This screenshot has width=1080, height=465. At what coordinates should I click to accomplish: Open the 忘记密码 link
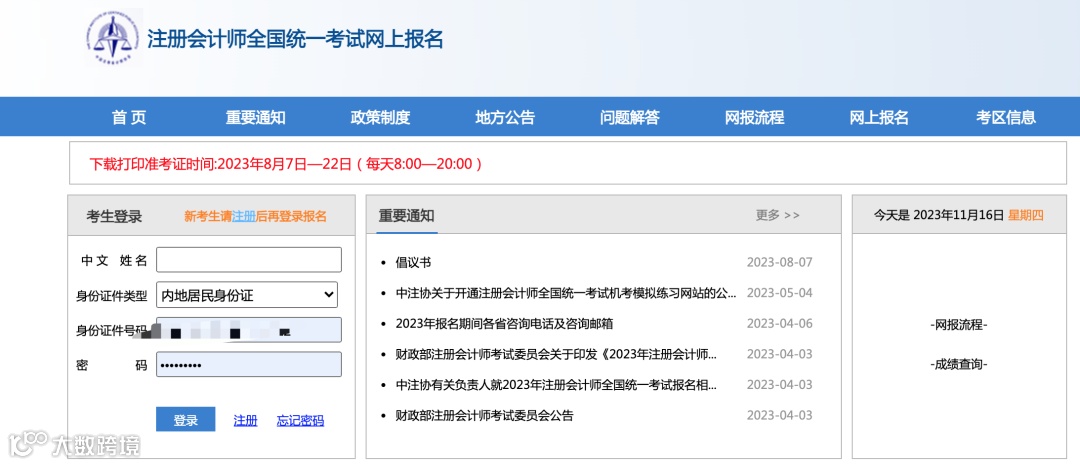pos(300,420)
